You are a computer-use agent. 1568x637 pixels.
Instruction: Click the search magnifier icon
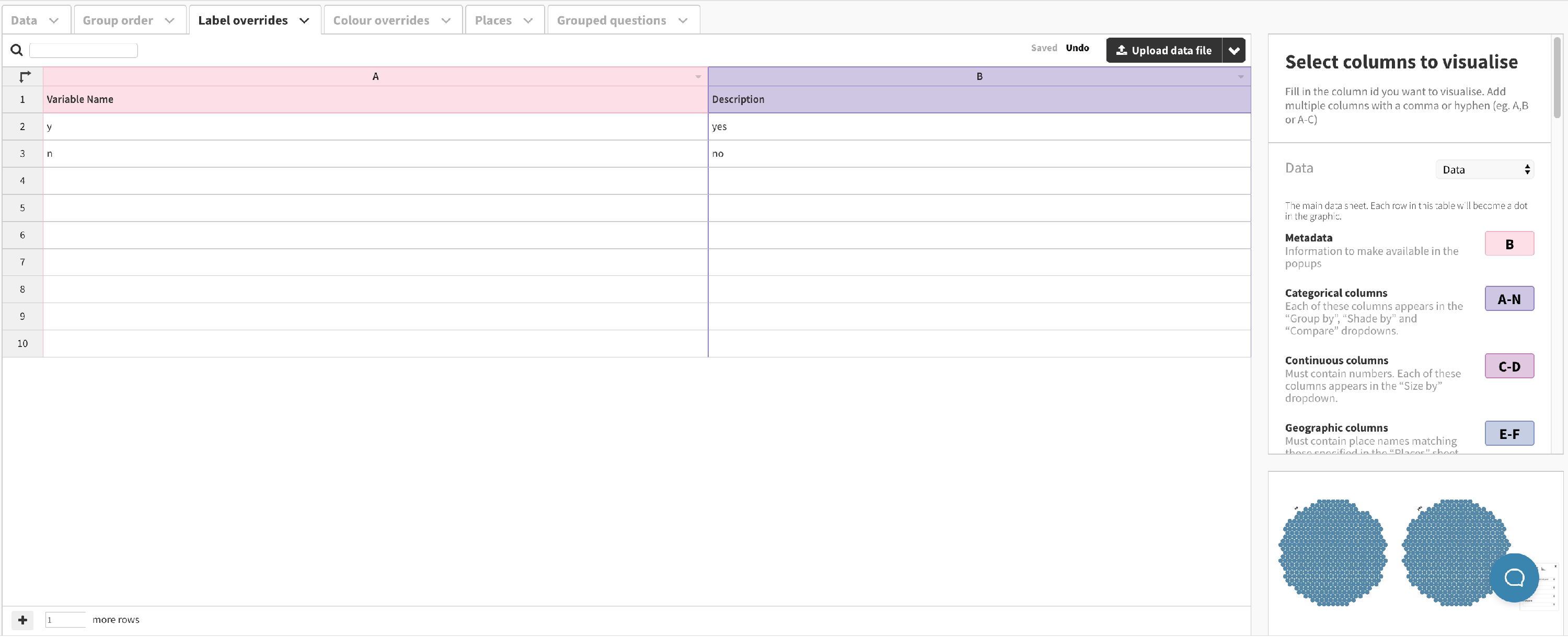click(16, 50)
